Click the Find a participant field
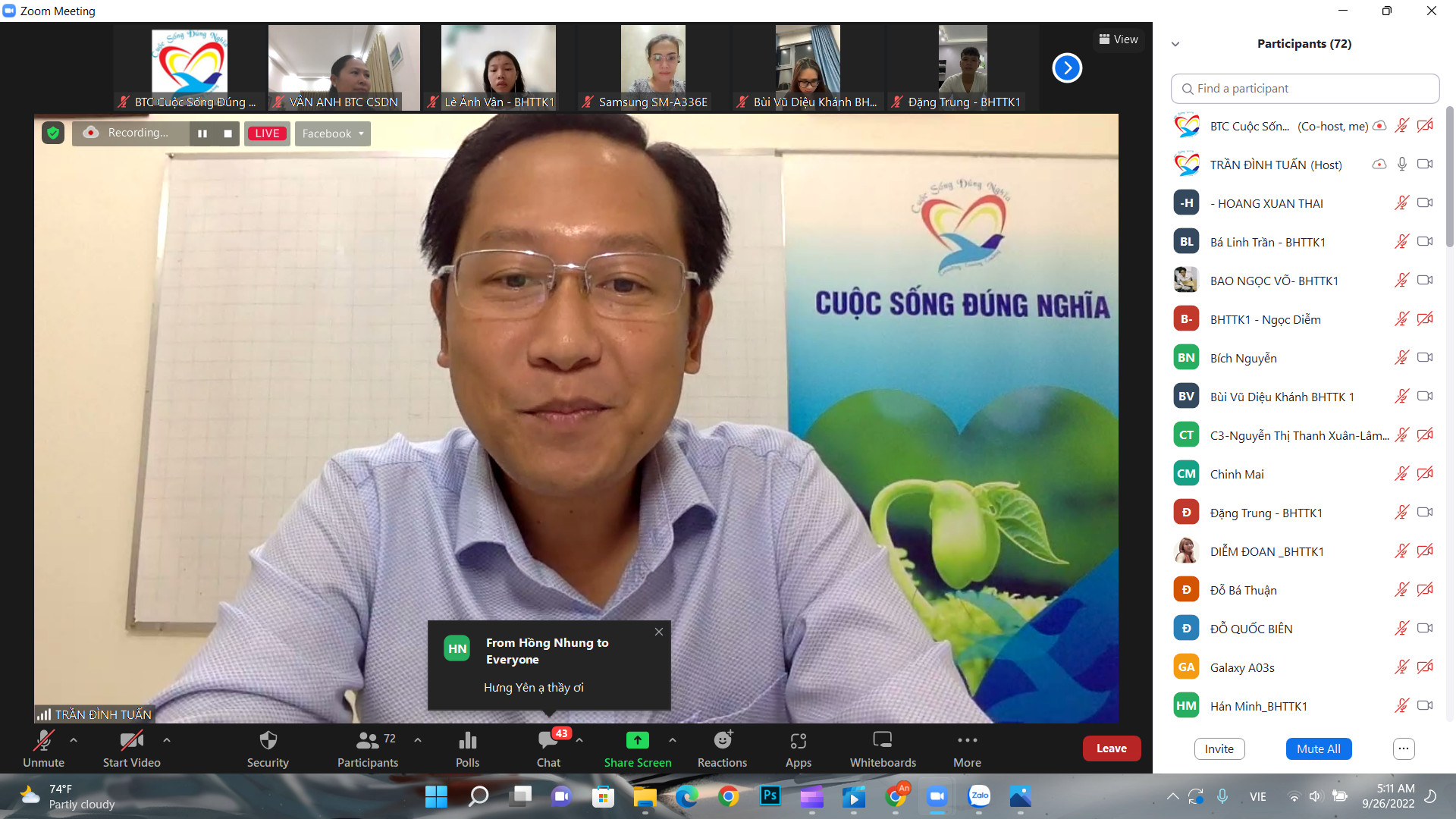 1305,89
